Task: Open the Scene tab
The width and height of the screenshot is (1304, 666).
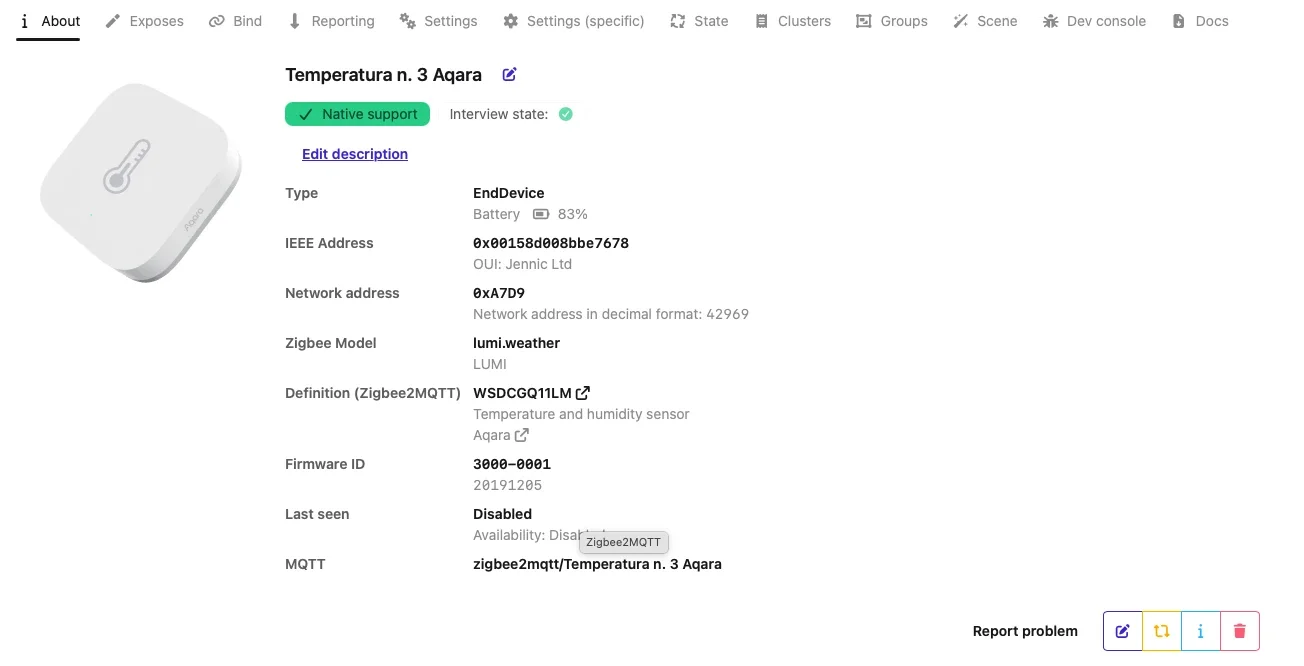Action: pyautogui.click(x=985, y=21)
